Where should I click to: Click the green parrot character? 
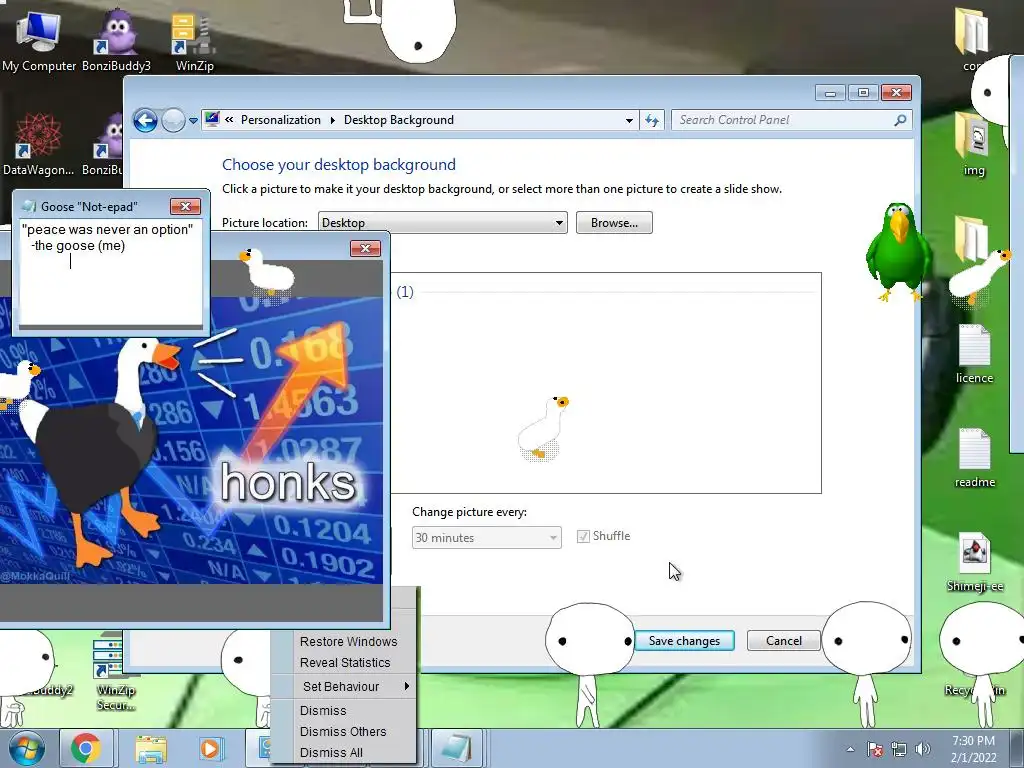point(899,251)
